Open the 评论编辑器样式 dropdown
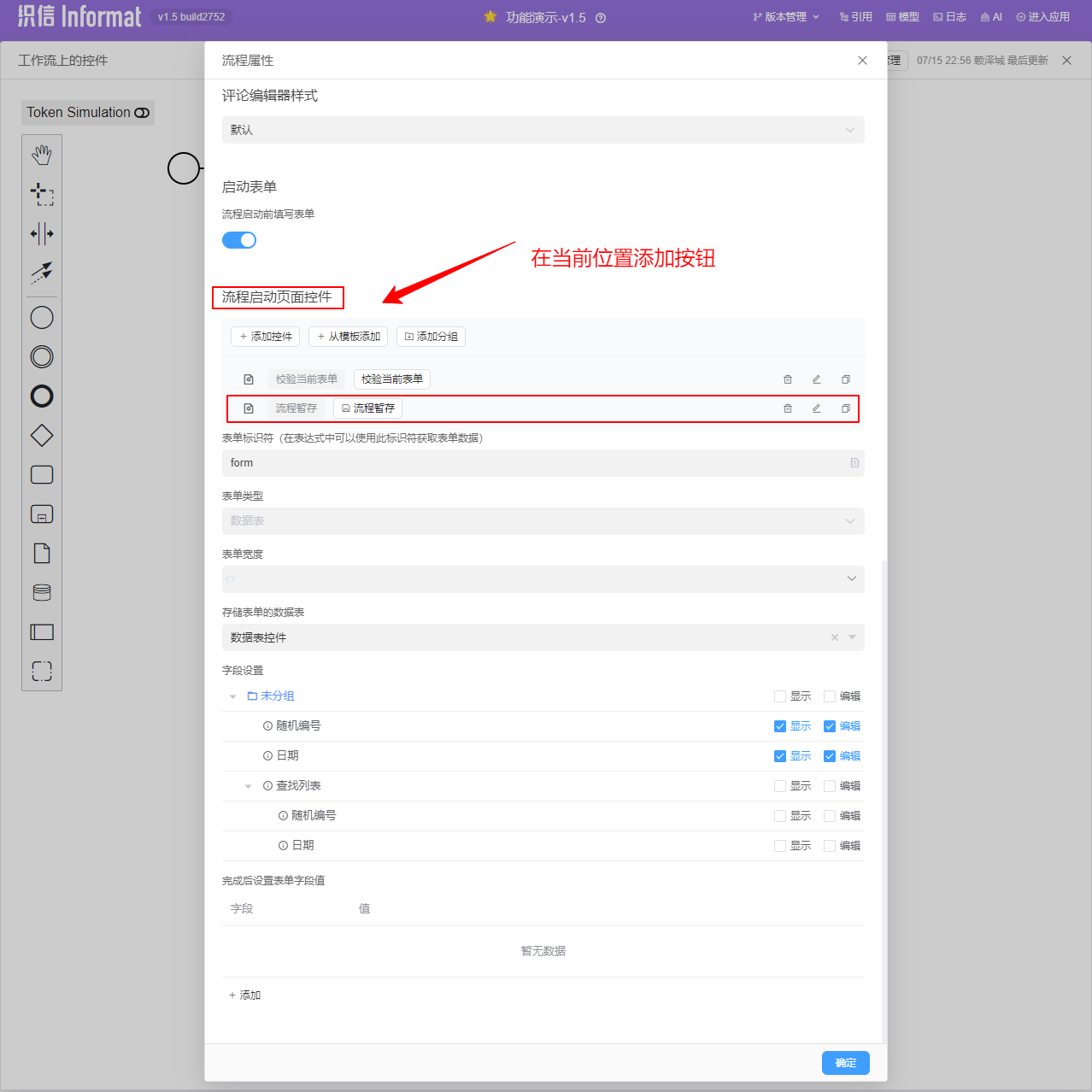The width and height of the screenshot is (1092, 1092). (543, 130)
